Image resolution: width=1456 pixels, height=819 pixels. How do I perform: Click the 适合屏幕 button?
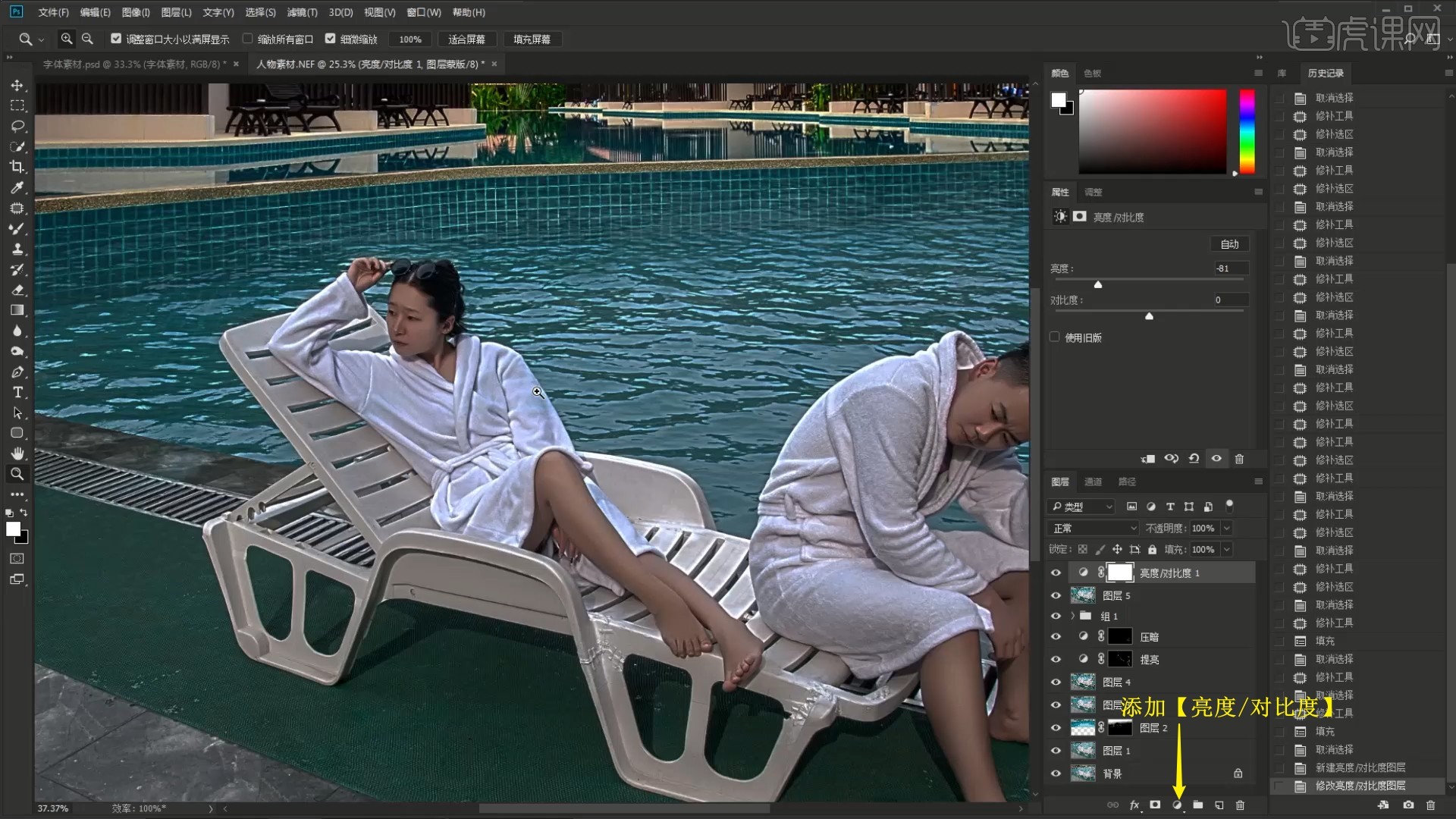click(x=466, y=39)
